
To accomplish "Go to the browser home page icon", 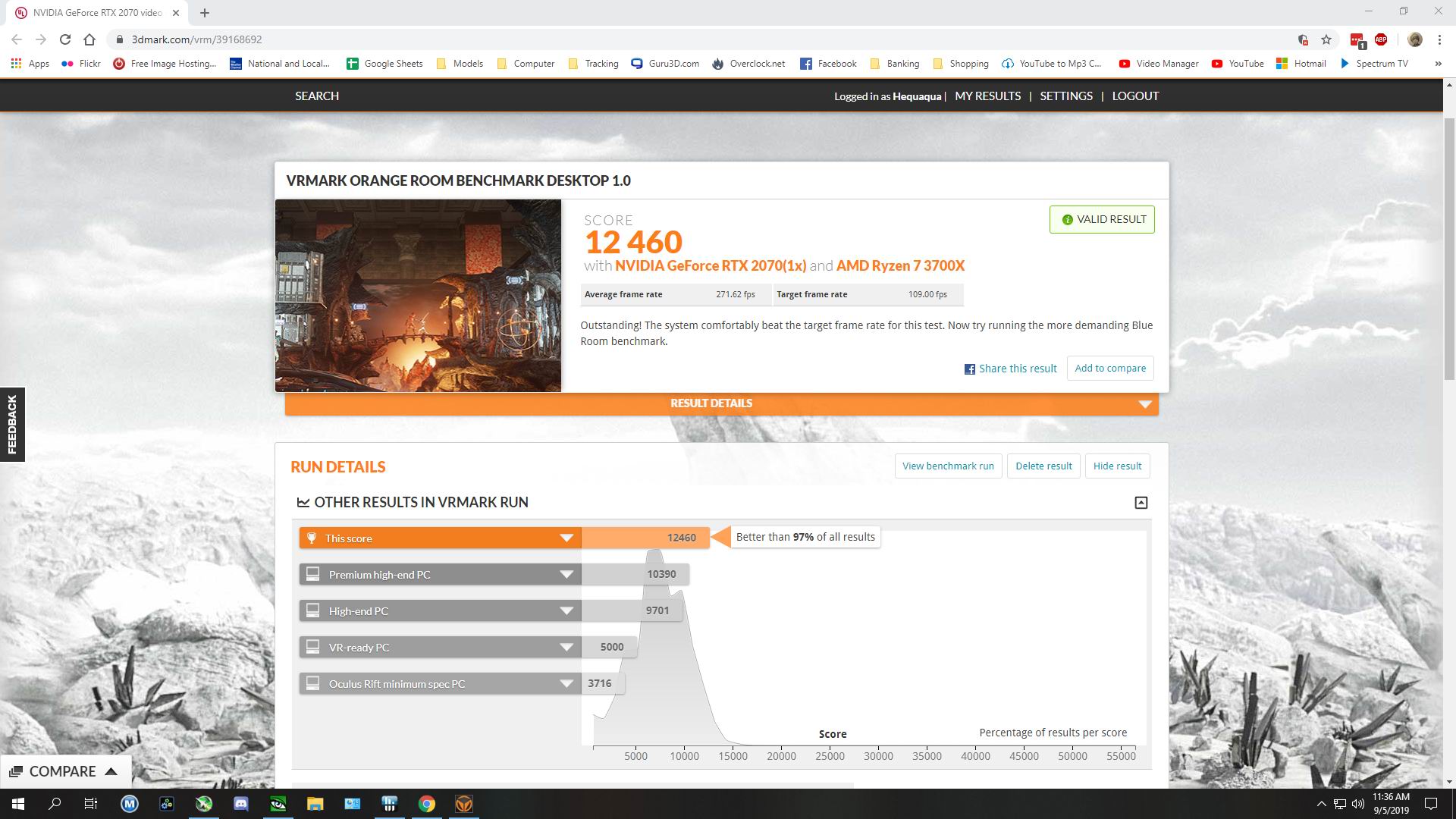I will click(x=89, y=39).
